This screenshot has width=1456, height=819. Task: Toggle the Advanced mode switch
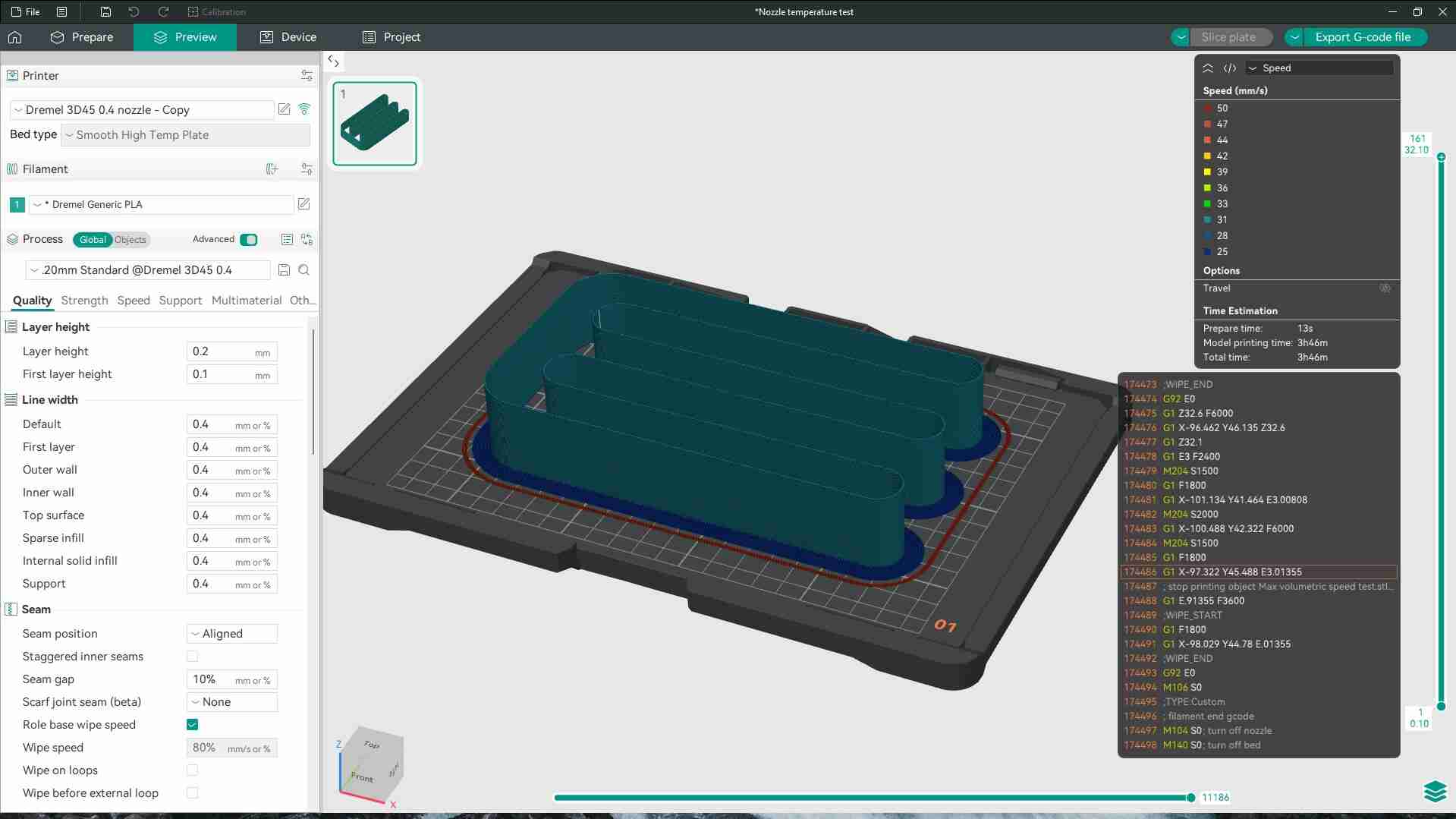click(x=248, y=240)
